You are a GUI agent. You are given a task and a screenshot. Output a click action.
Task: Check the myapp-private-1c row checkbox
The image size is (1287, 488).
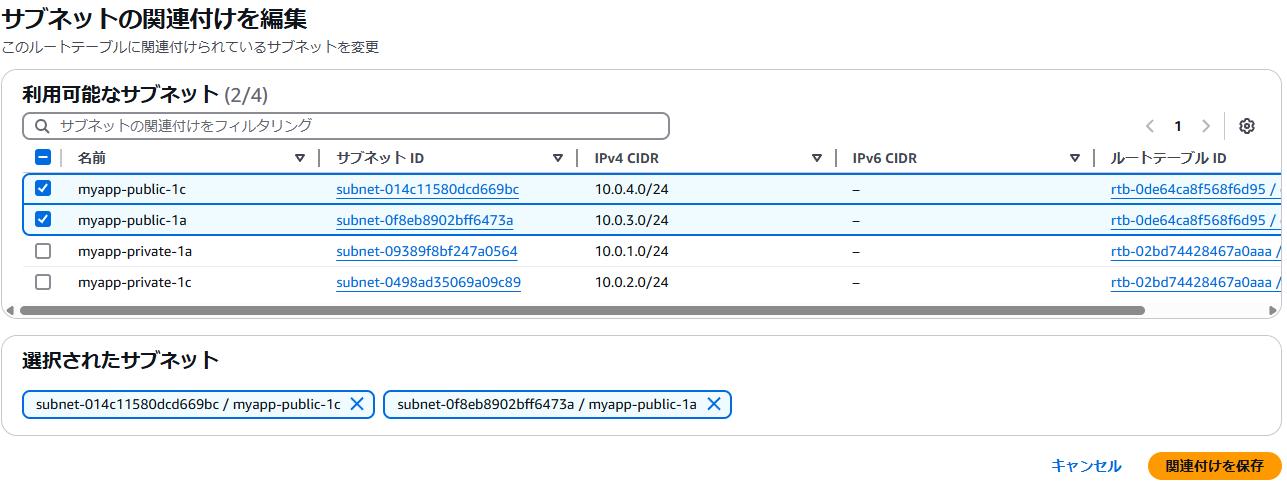[43, 282]
